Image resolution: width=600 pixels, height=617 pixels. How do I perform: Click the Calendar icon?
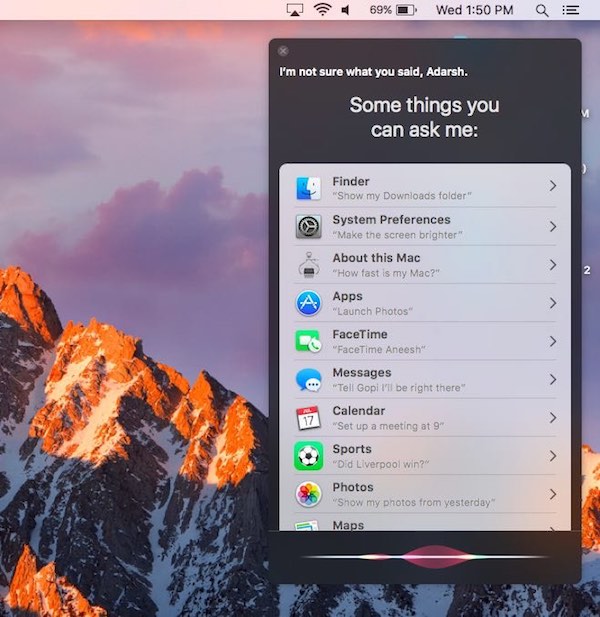click(308, 418)
